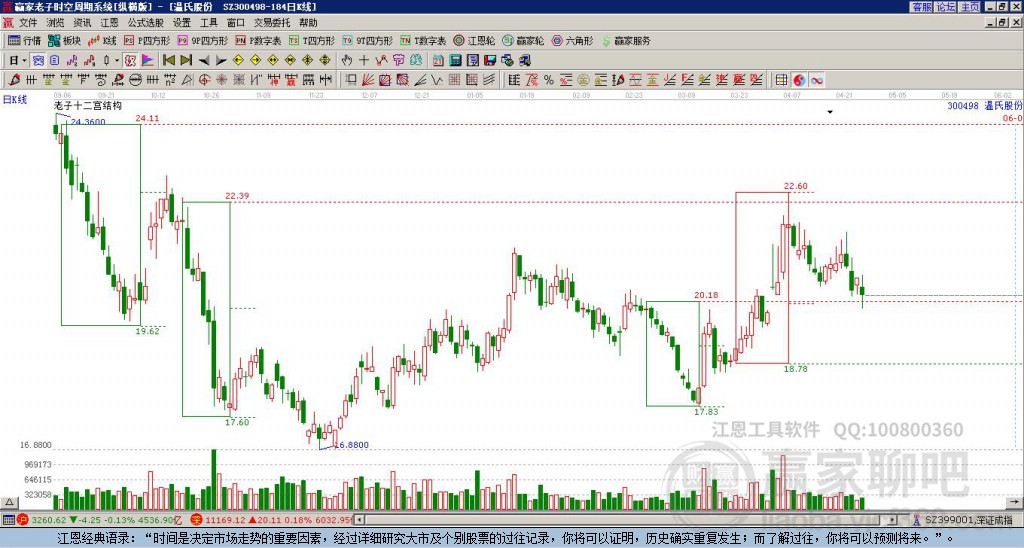Click the gold coin circle icon
Screen dimensions: 1024x548
point(583,80)
